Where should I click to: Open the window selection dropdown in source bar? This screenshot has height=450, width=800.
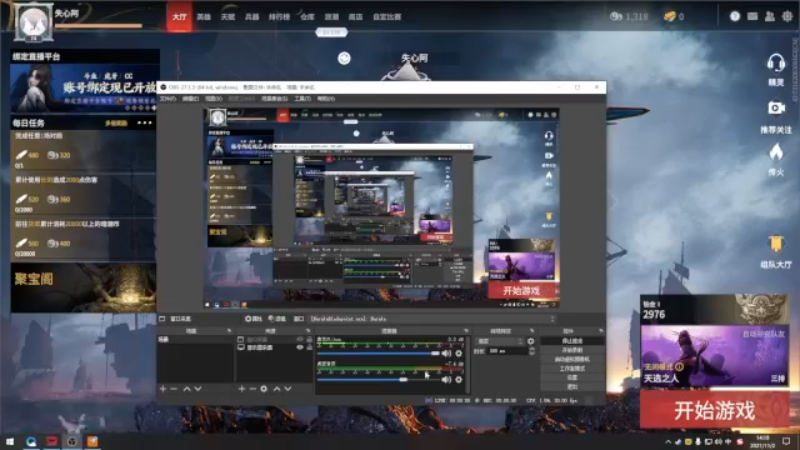(x=432, y=319)
